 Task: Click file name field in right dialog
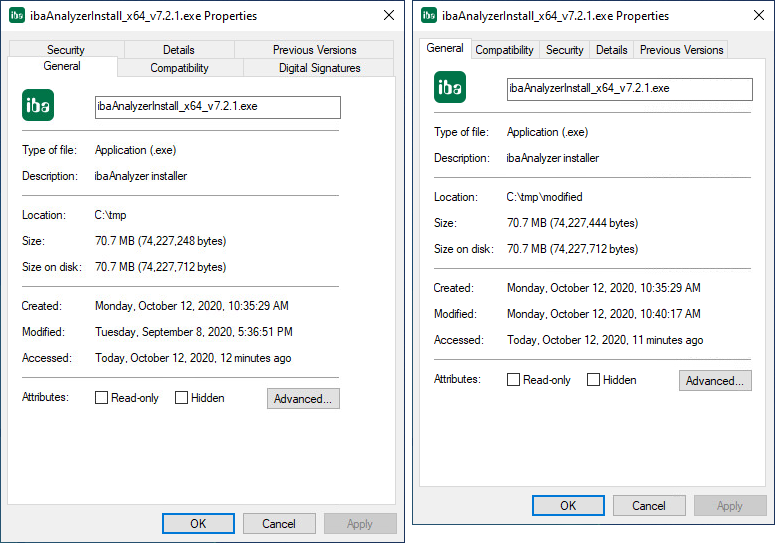point(630,89)
